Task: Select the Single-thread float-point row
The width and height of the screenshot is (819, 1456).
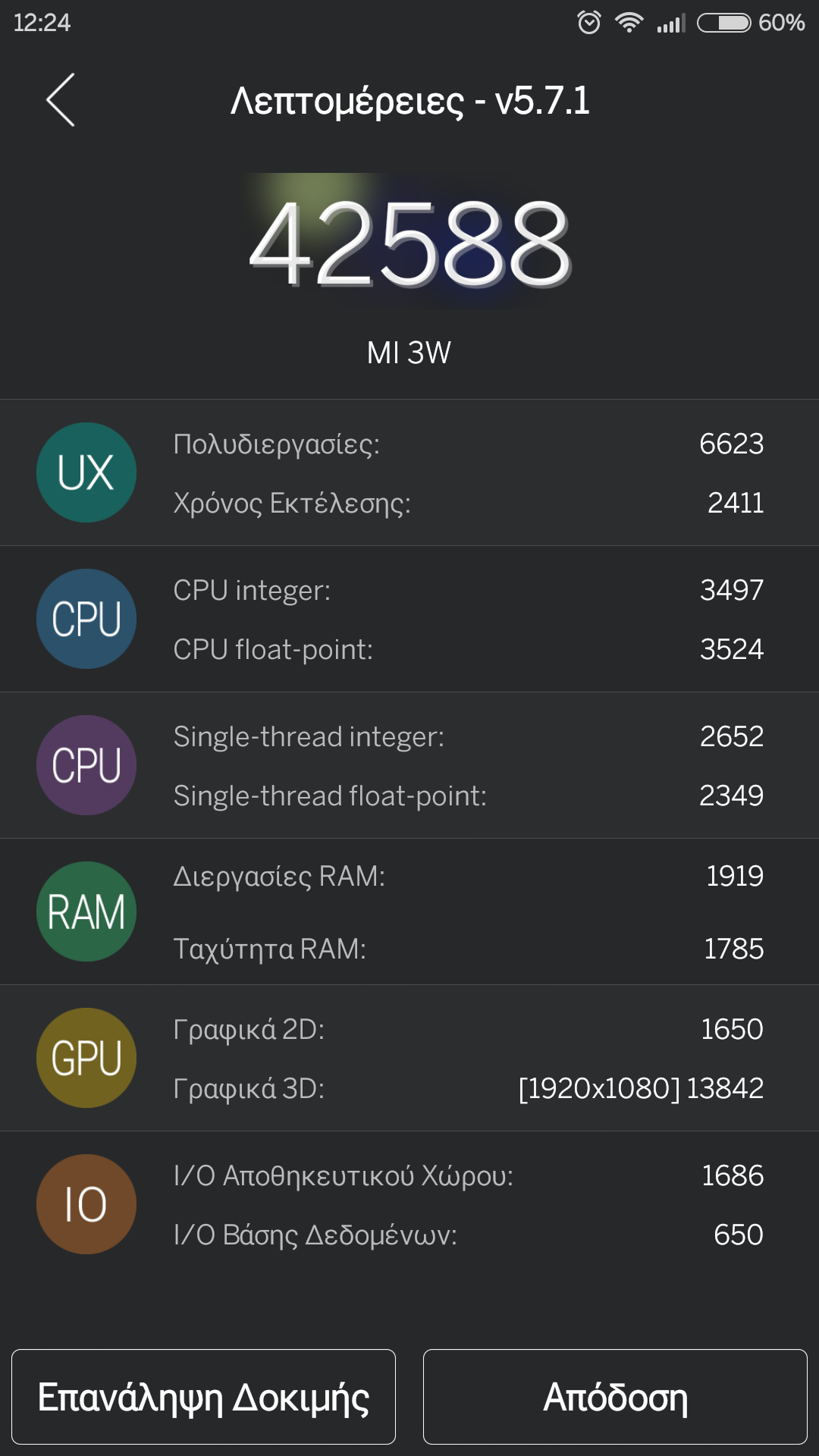Action: (x=468, y=795)
